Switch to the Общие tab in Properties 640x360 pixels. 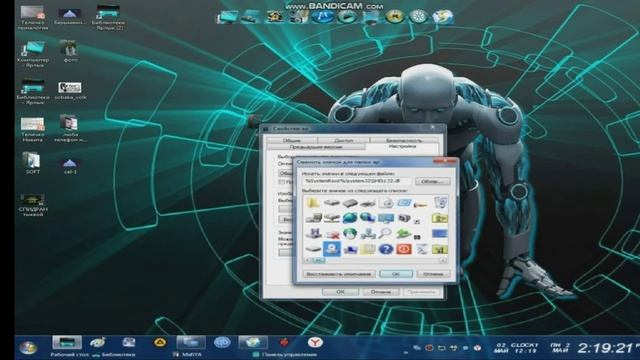tap(291, 140)
